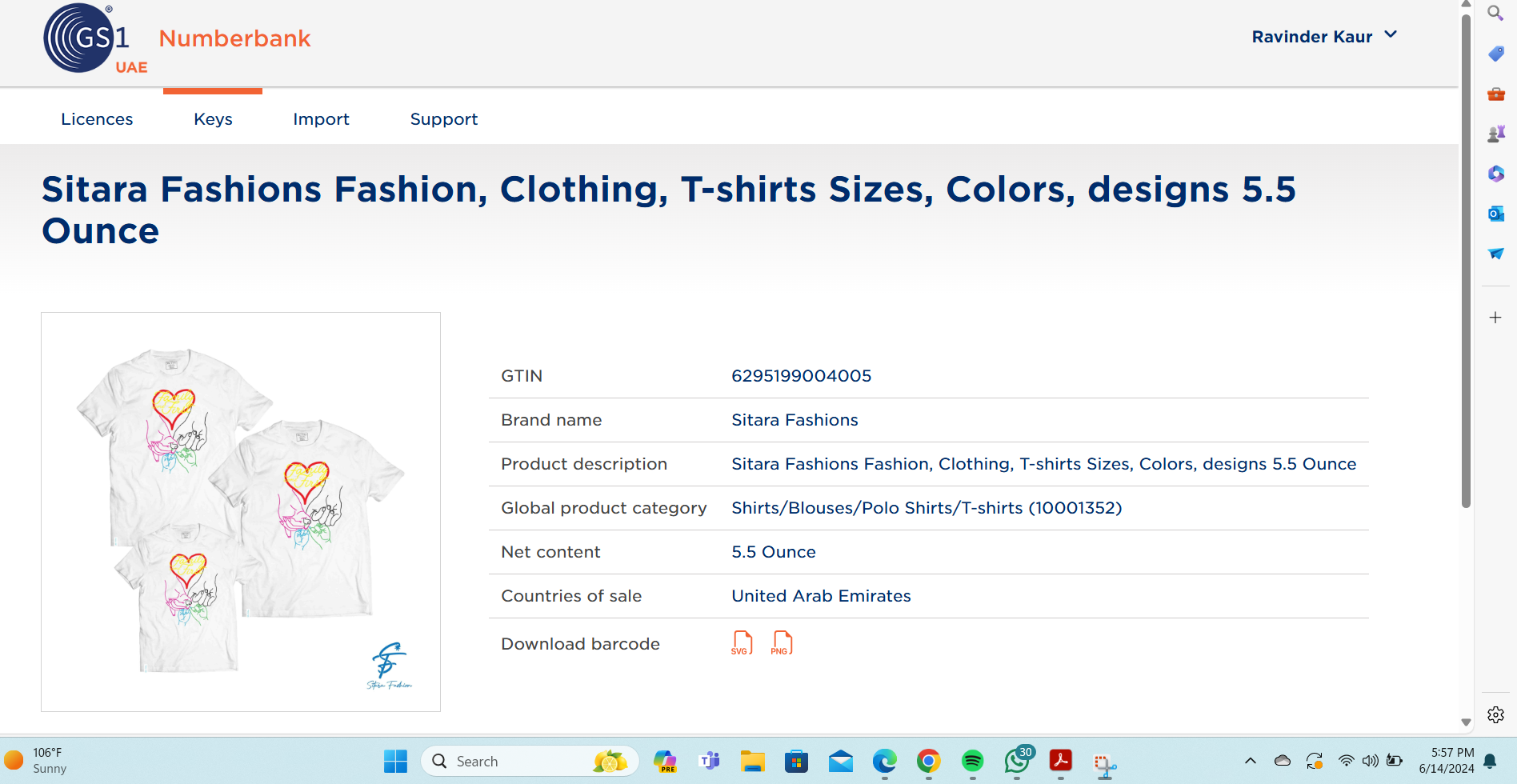
Task: Select GTIN value 6295199004005
Action: (x=801, y=376)
